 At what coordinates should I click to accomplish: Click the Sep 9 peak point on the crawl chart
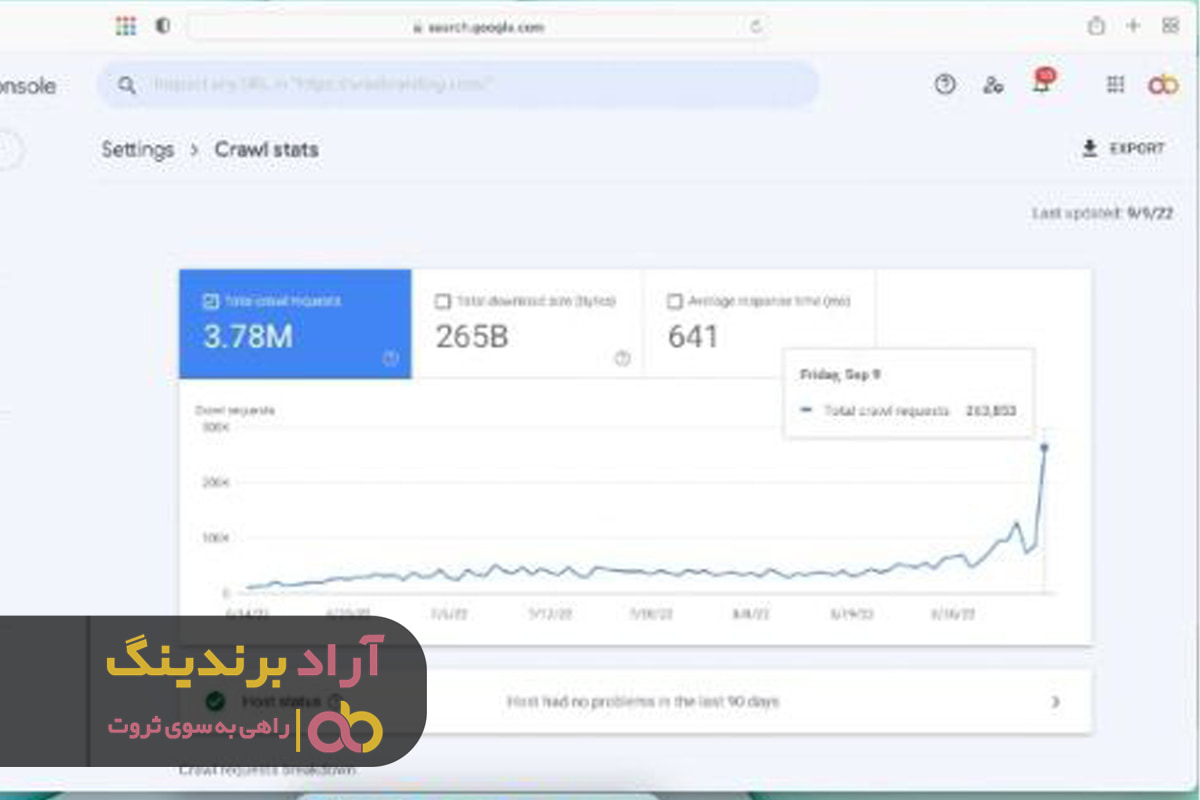point(1044,447)
